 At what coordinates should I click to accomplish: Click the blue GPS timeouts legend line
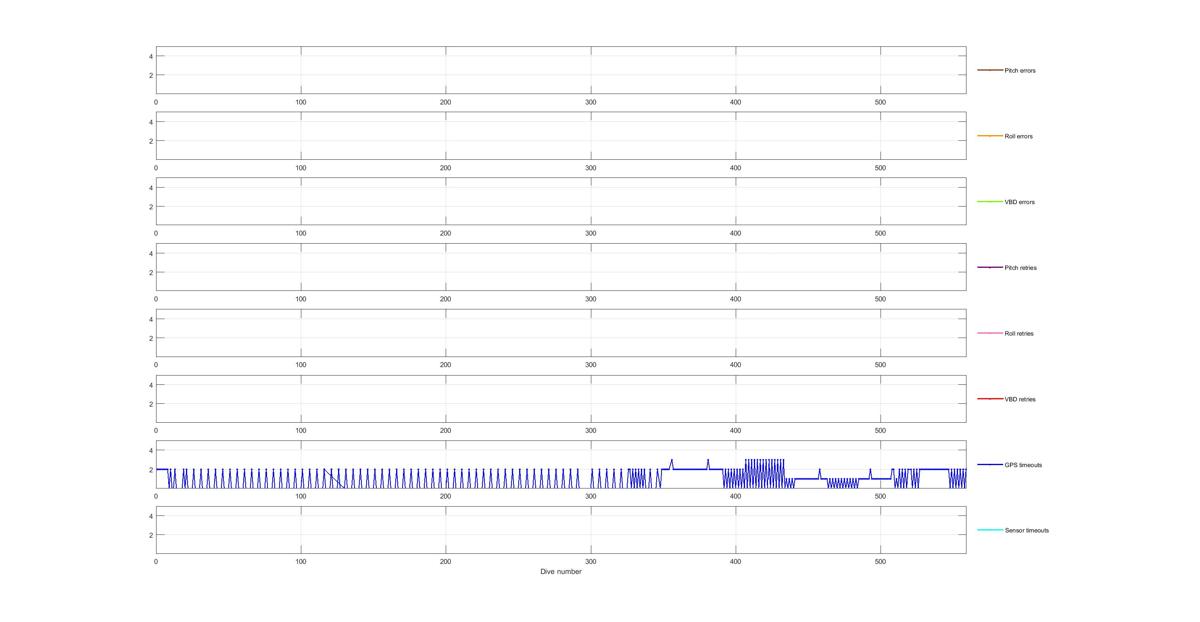pyautogui.click(x=989, y=465)
